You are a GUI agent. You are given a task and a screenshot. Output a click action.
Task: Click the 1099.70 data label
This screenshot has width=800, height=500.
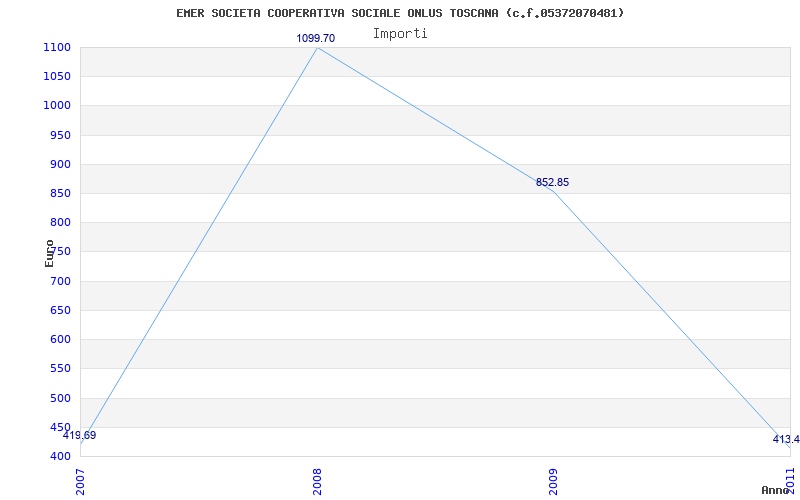(316, 38)
